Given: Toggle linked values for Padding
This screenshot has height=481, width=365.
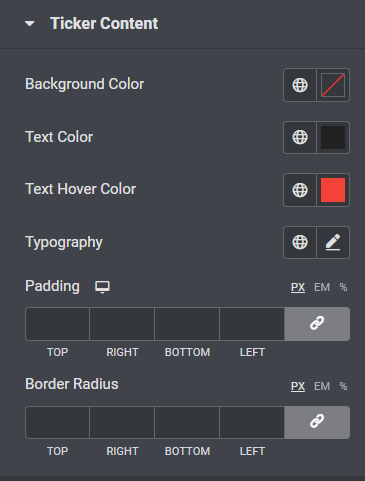Looking at the screenshot, I should (x=317, y=324).
